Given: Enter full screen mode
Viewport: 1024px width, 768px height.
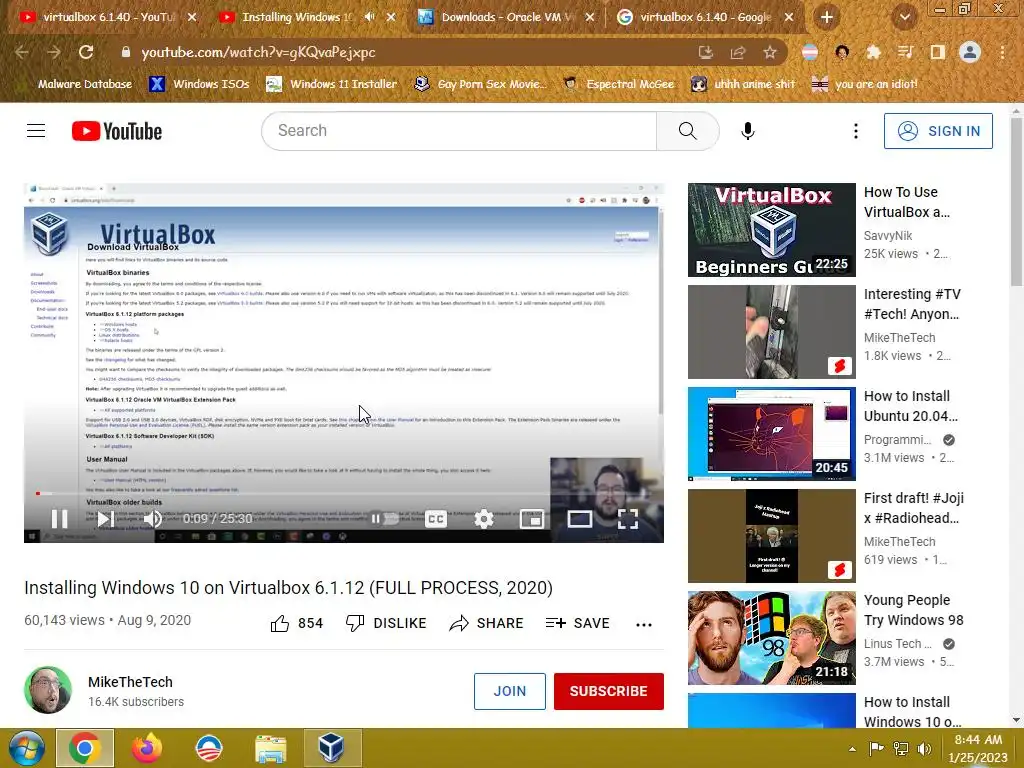Looking at the screenshot, I should (x=628, y=519).
